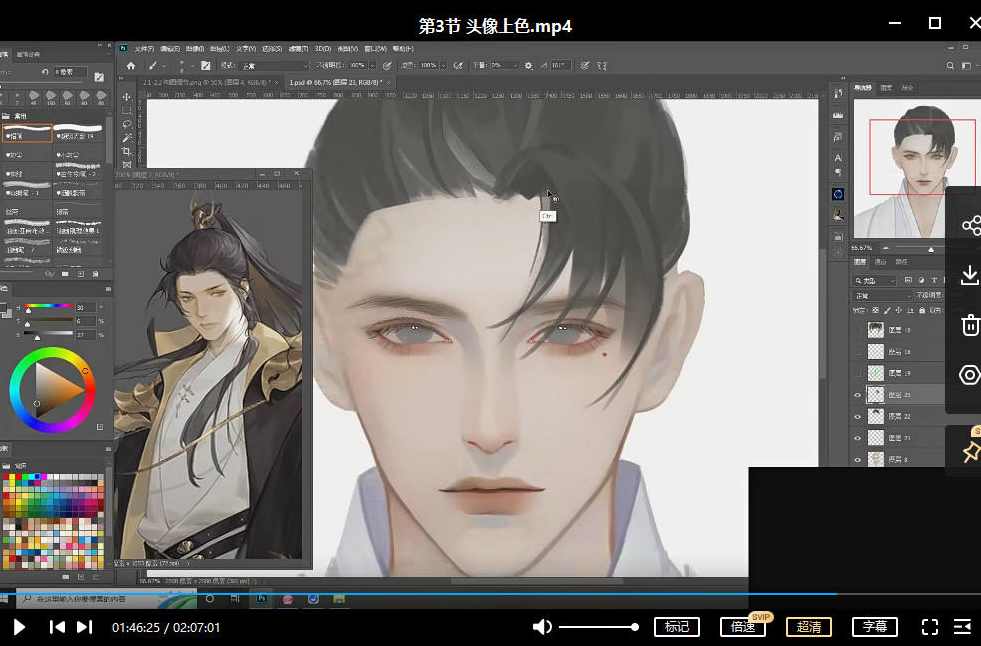Image resolution: width=981 pixels, height=646 pixels.
Task: Switch to the 通道 channels tab
Action: [x=882, y=262]
